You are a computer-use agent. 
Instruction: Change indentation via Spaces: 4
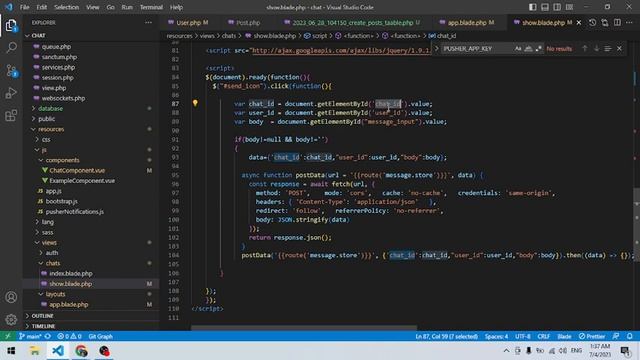pos(496,336)
